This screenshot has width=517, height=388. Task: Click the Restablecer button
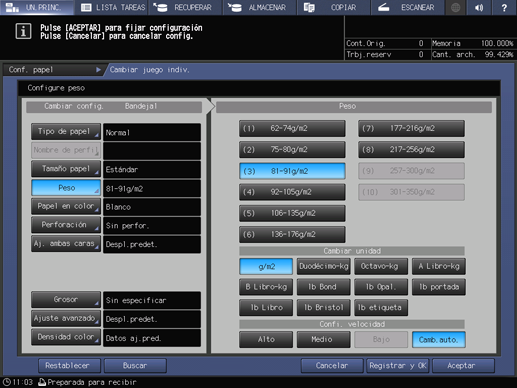(69, 366)
